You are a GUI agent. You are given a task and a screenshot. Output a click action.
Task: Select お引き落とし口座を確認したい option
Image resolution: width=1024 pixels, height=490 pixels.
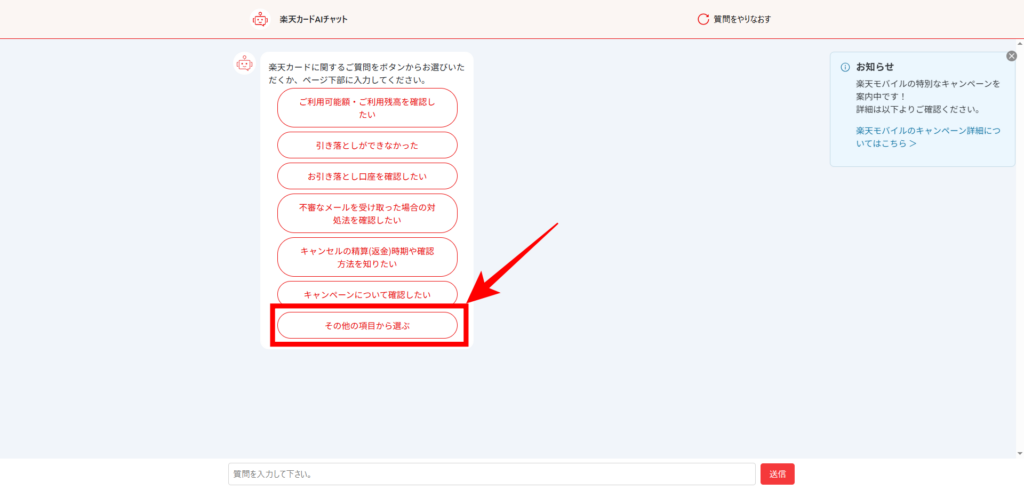tap(367, 176)
